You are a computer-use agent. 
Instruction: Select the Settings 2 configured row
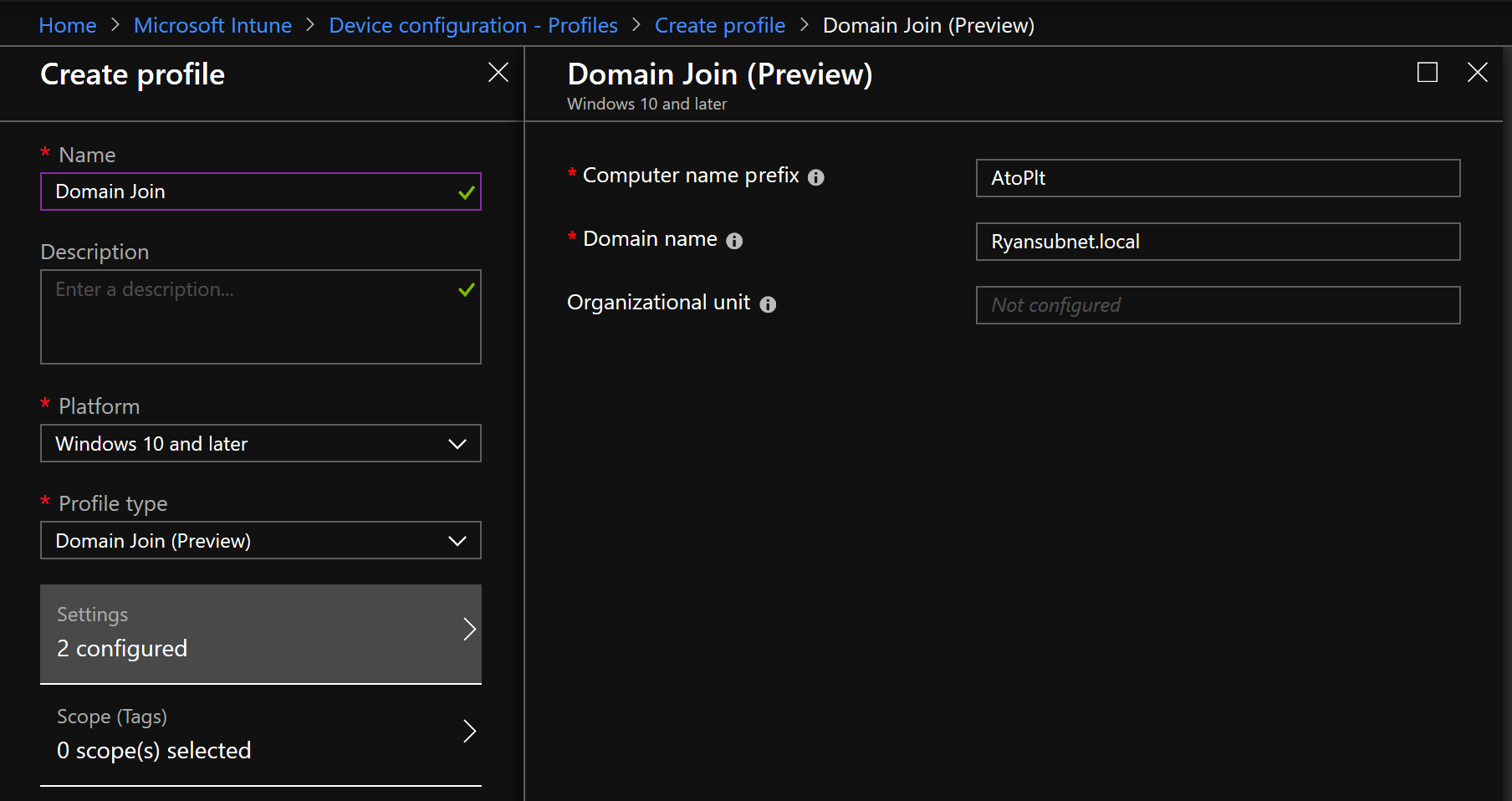point(261,634)
